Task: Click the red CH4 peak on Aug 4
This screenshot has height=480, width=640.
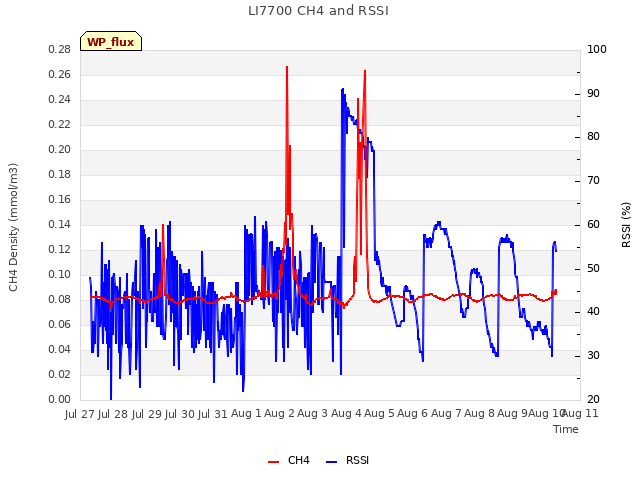Action: click(365, 72)
